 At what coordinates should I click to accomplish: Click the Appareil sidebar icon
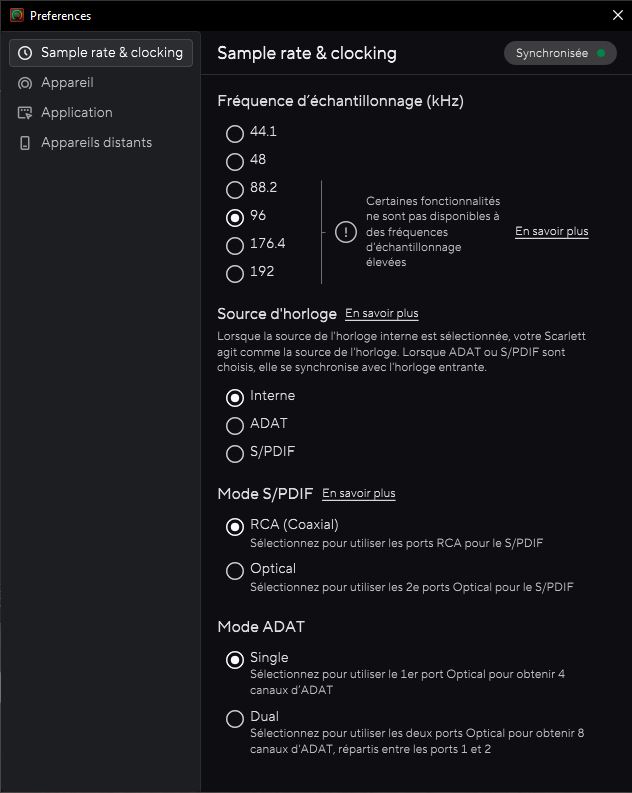pos(24,83)
